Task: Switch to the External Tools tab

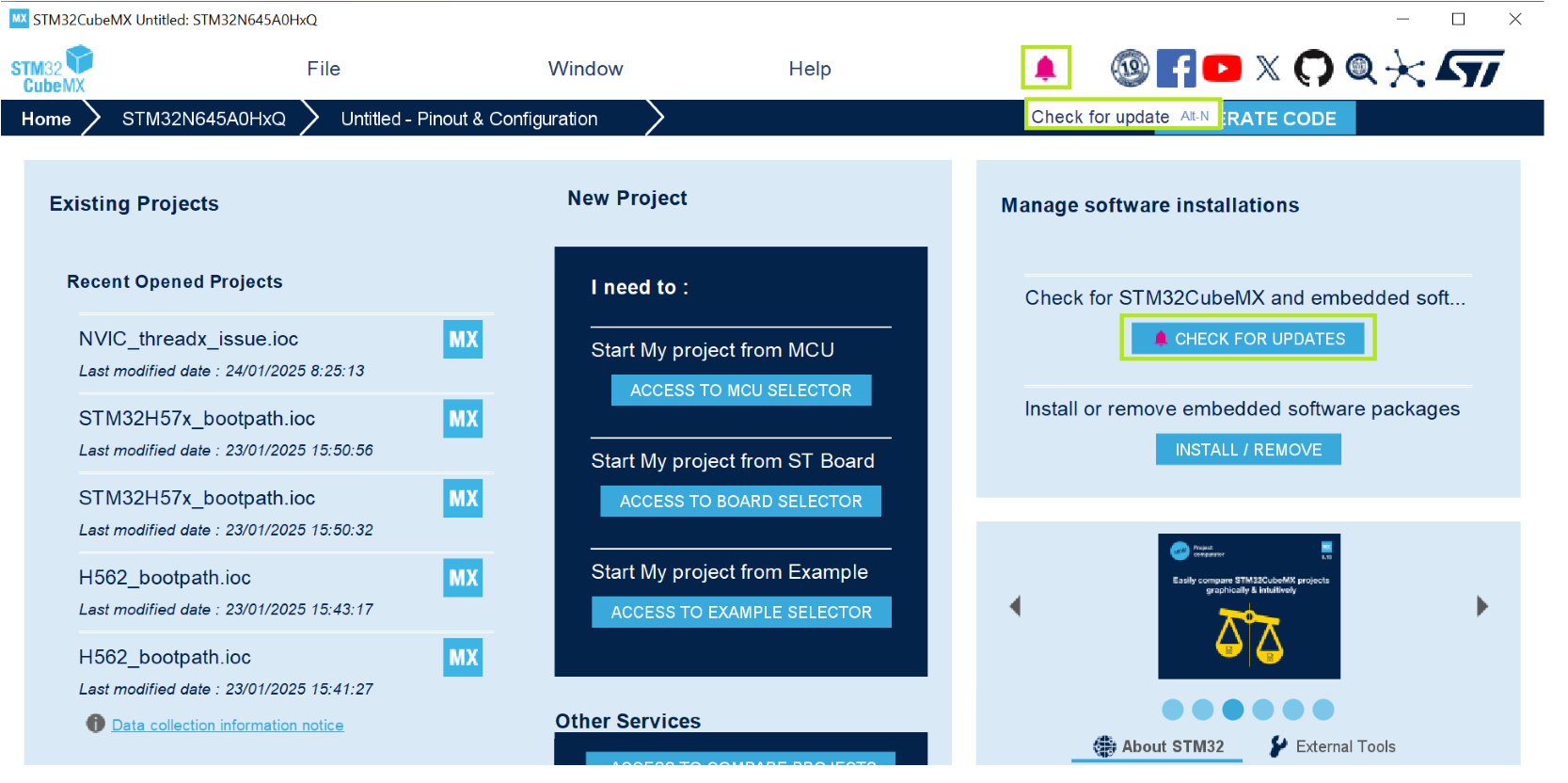Action: point(1333,746)
